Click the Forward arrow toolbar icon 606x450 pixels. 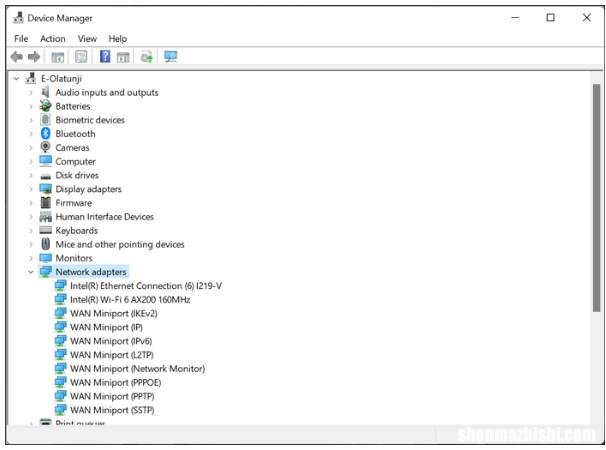point(34,57)
